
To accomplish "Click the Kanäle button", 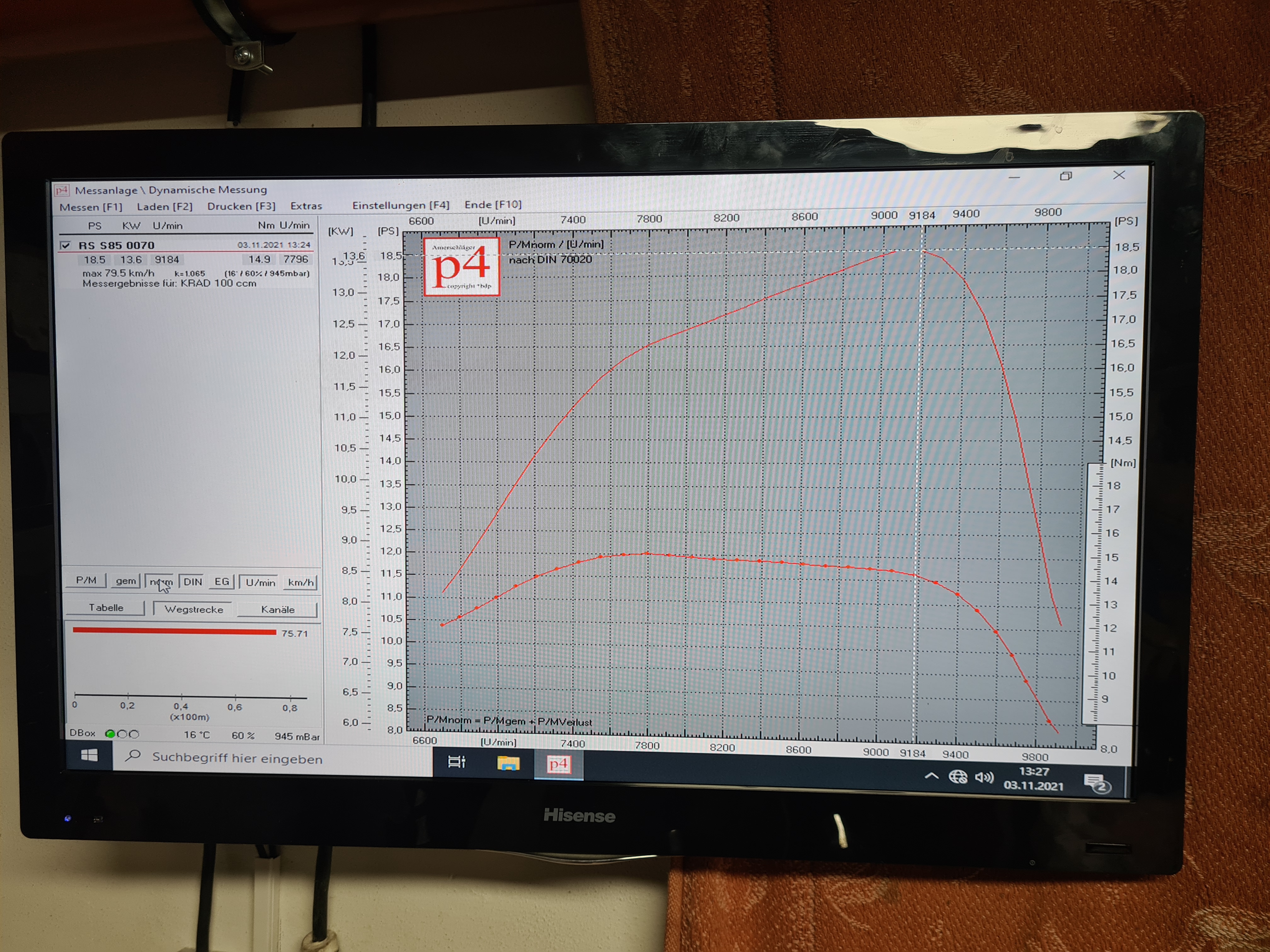I will point(277,609).
